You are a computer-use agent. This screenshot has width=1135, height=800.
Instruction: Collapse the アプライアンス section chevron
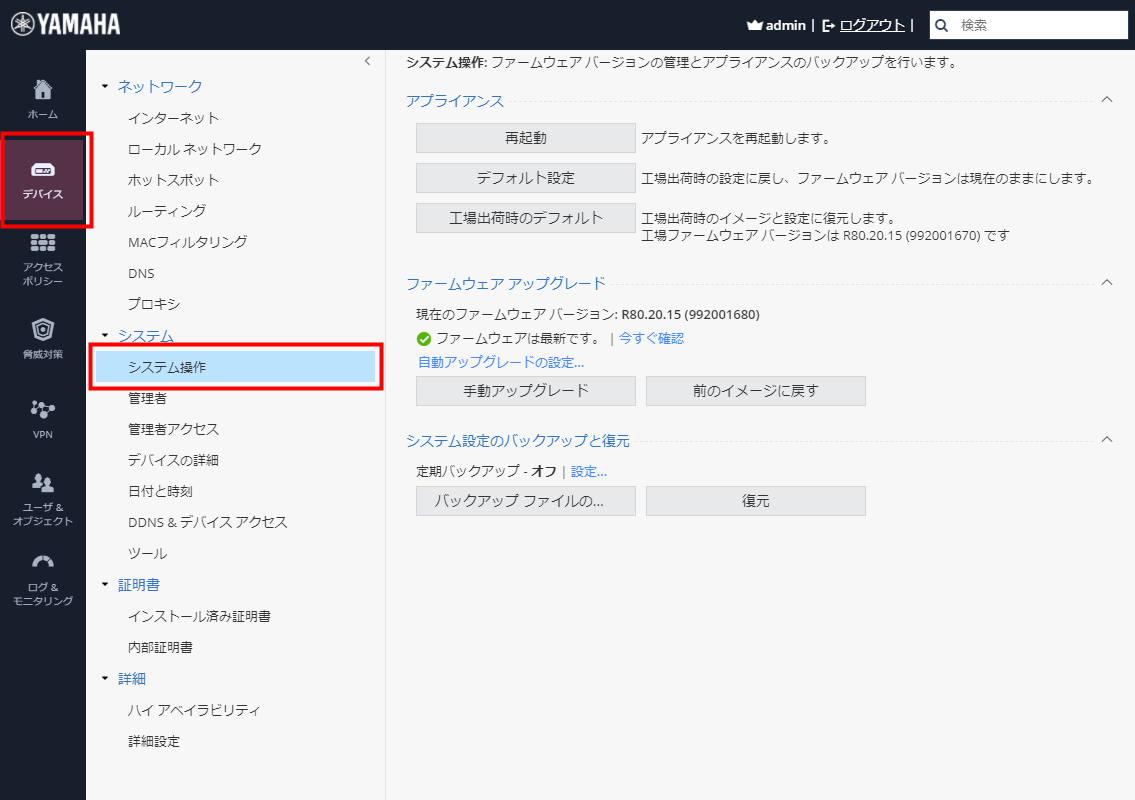point(1106,100)
